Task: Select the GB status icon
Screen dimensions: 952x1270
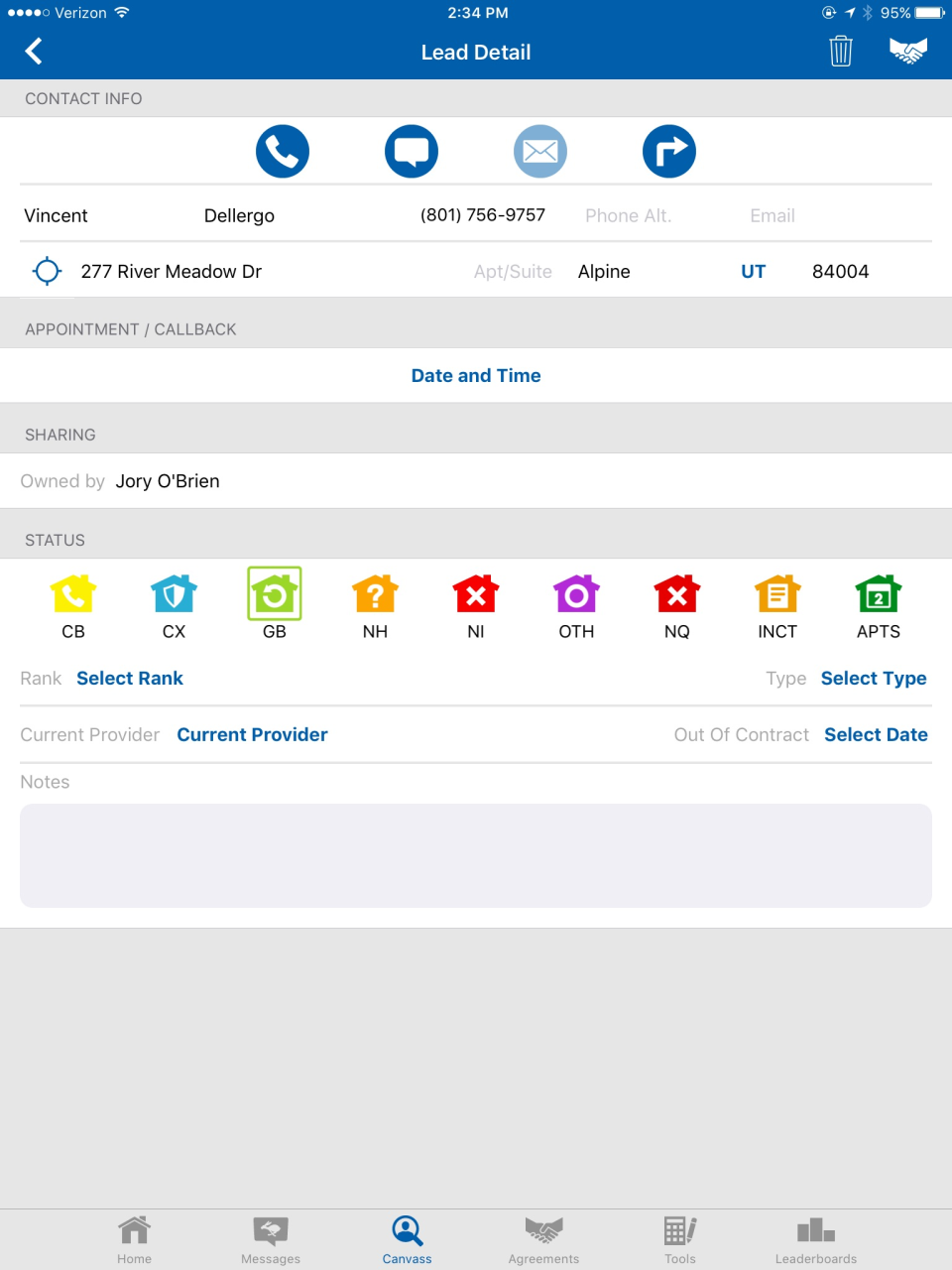Action: point(274,593)
